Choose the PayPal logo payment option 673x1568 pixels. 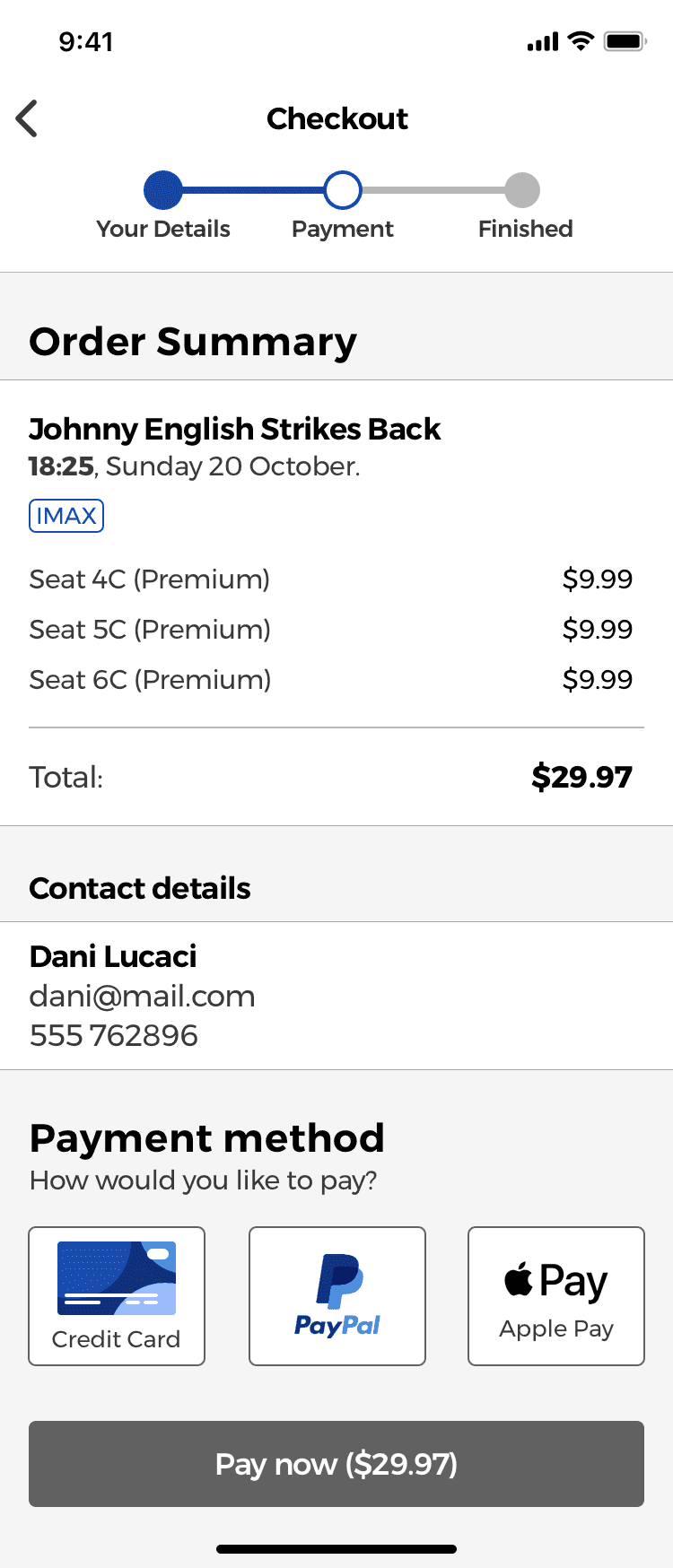pos(337,1296)
